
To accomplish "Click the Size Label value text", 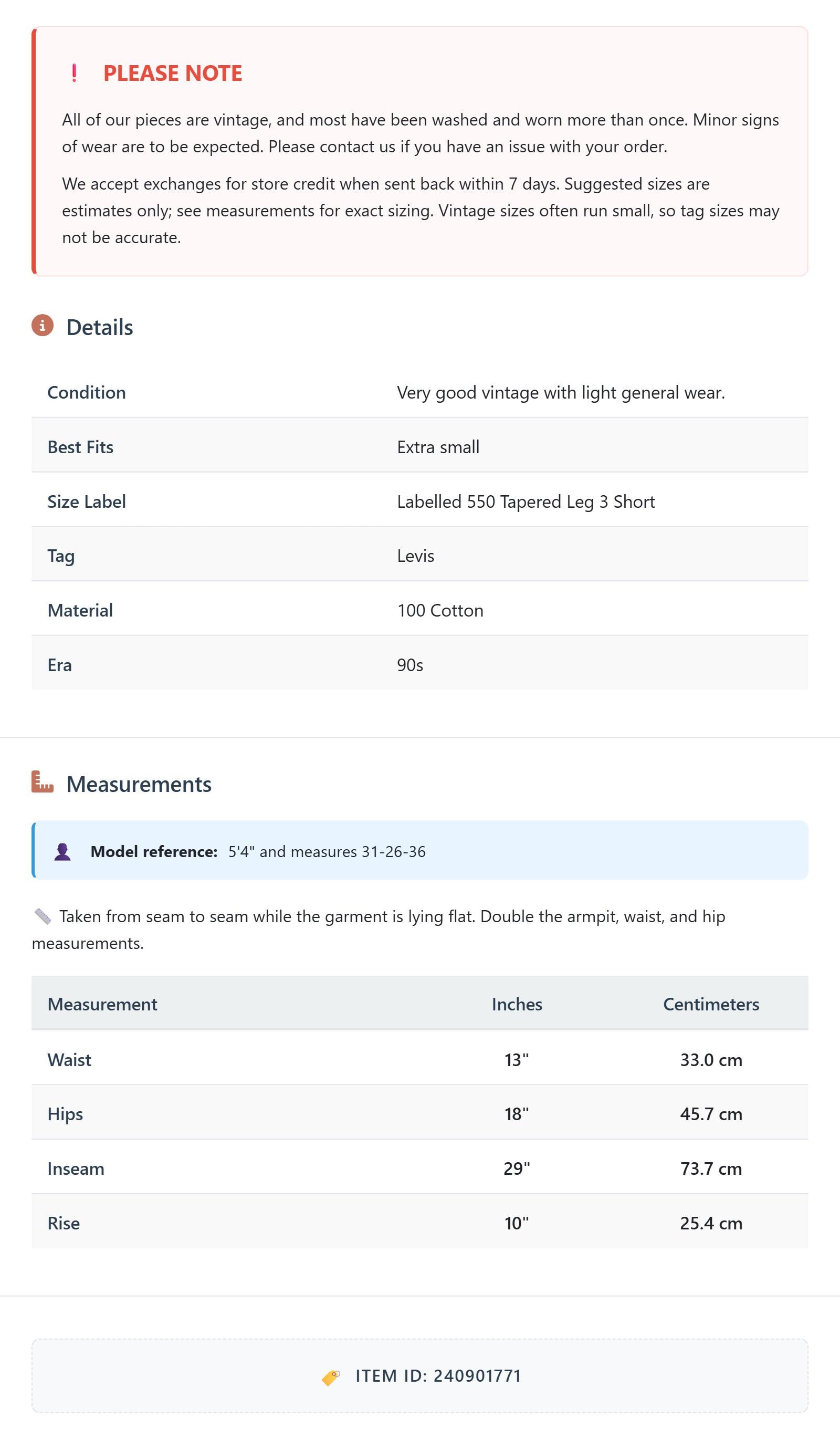I will click(x=526, y=502).
